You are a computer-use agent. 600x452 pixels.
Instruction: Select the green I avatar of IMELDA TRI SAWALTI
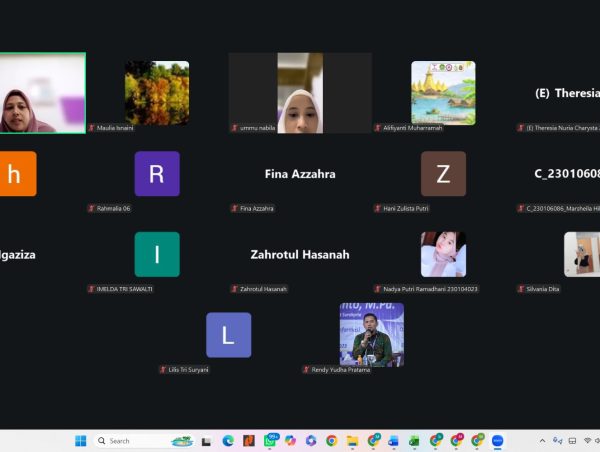coord(157,254)
